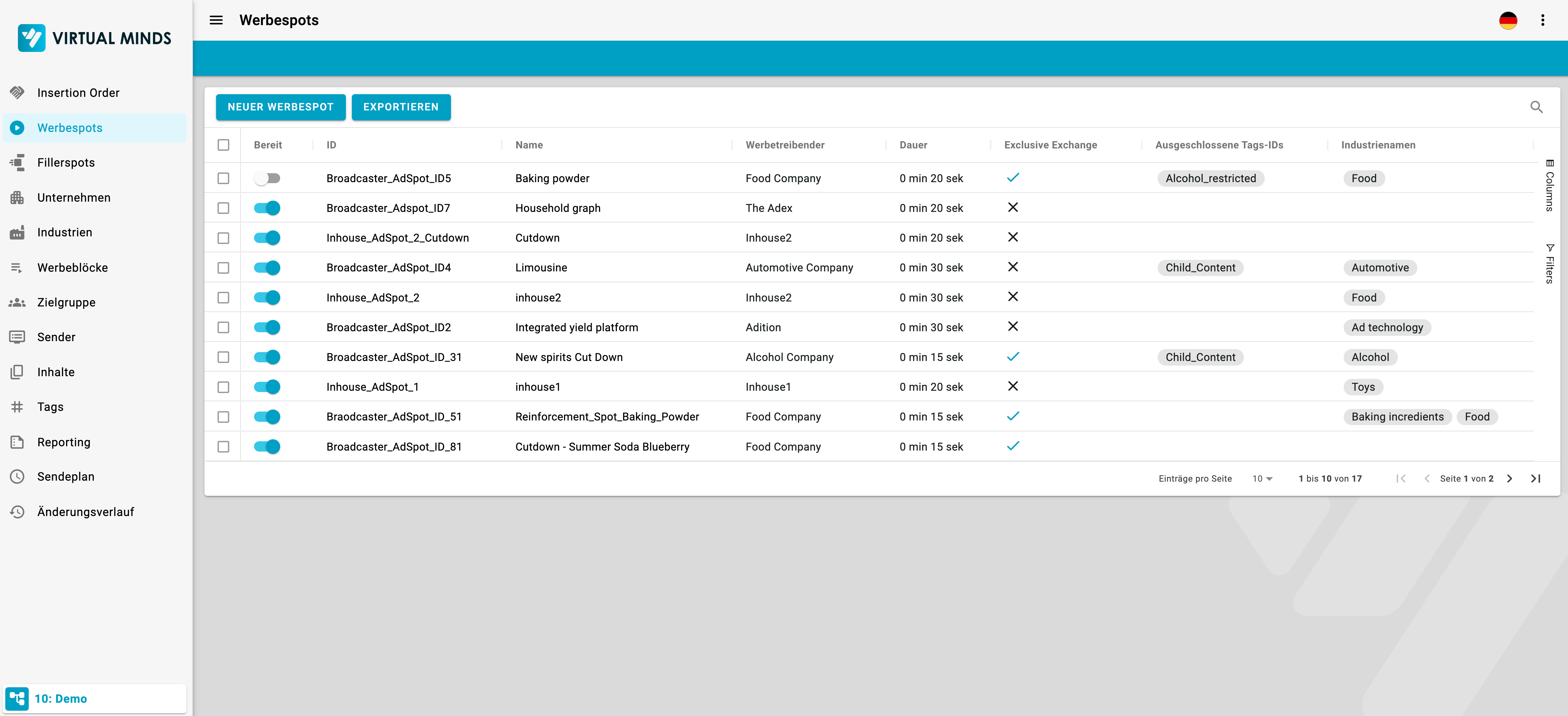Click the EXPORTIEREN button
1568x716 pixels.
pyautogui.click(x=400, y=107)
